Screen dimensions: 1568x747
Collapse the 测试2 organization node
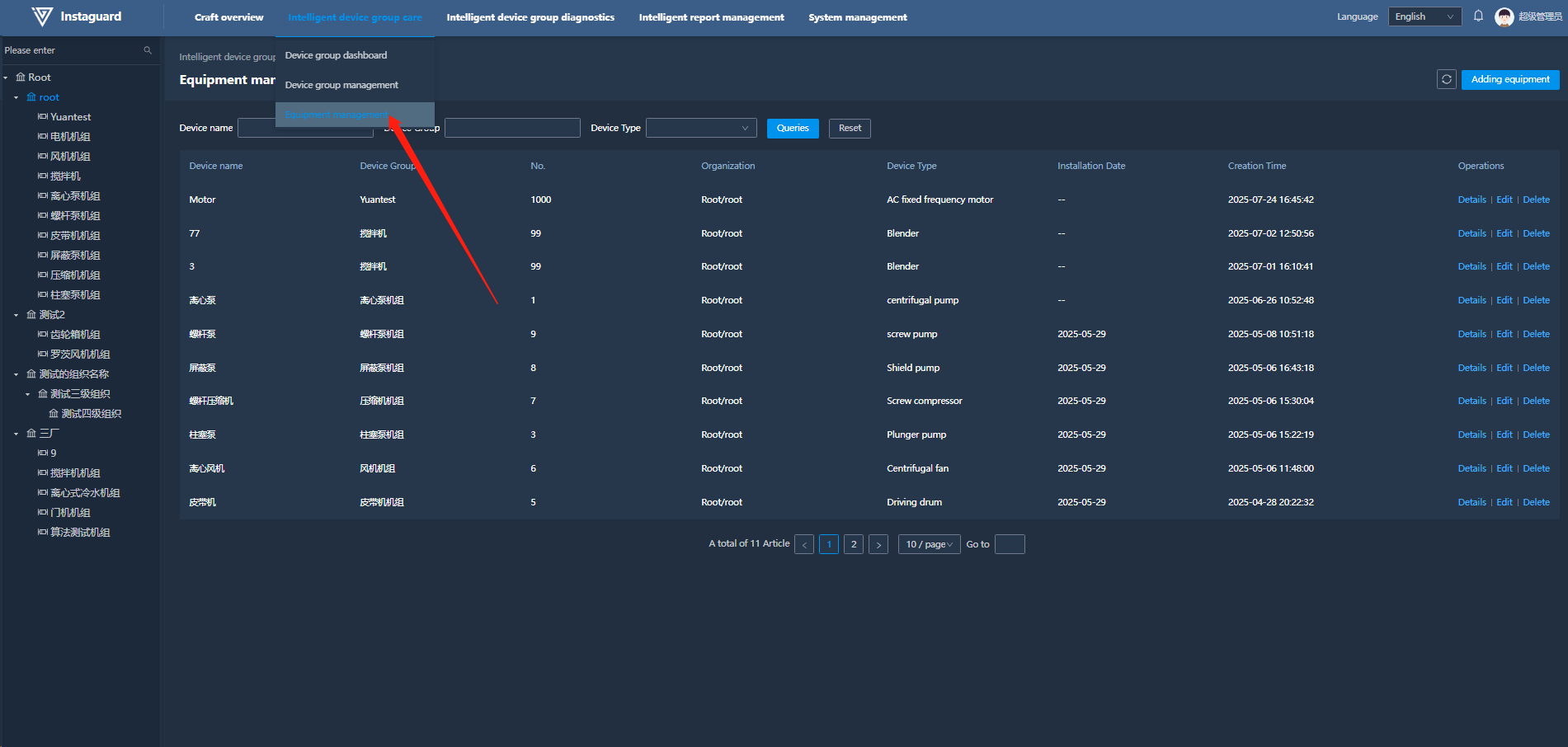click(x=16, y=315)
